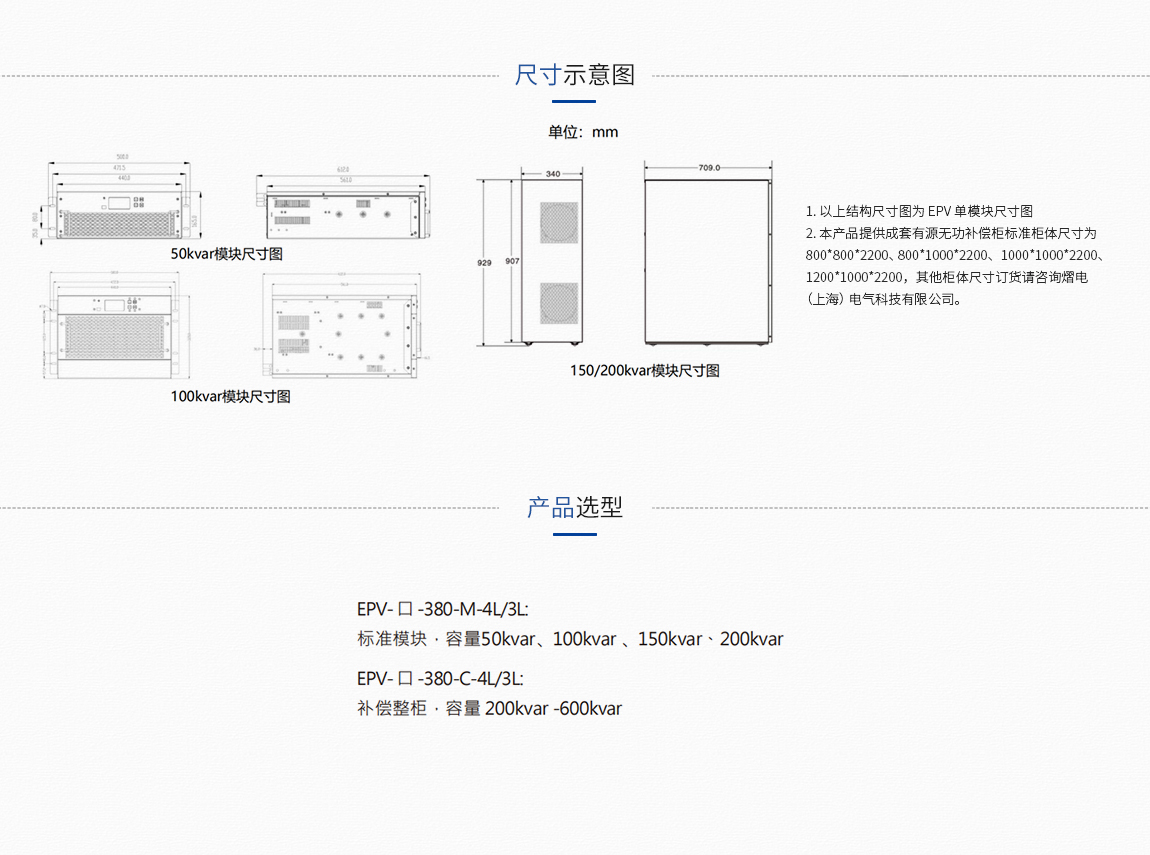The width and height of the screenshot is (1150, 855).
Task: Click the 产品选型 section heading
Action: [575, 508]
